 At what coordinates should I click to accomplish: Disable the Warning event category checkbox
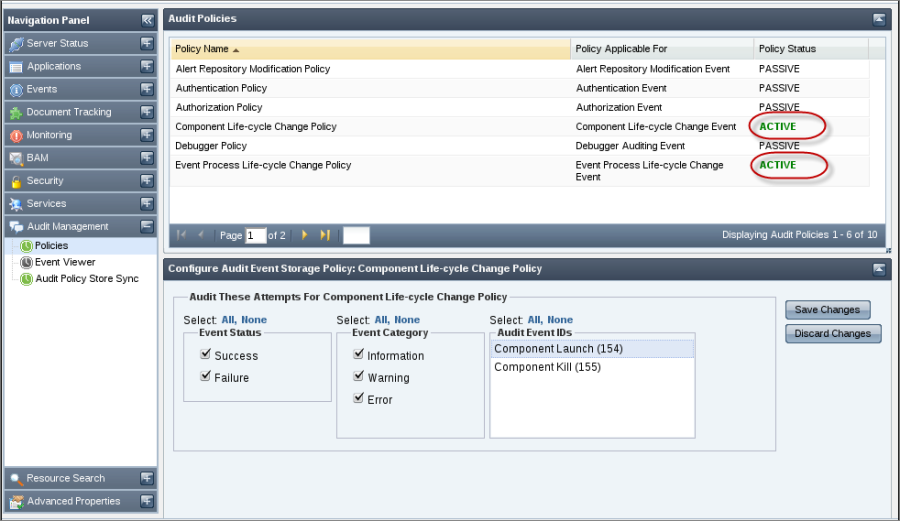359,376
